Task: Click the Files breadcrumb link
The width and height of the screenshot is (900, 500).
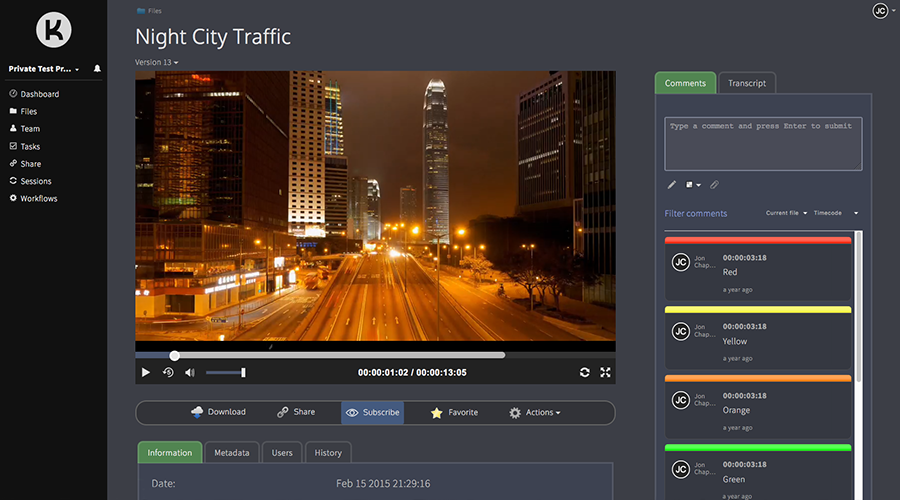Action: pos(149,11)
